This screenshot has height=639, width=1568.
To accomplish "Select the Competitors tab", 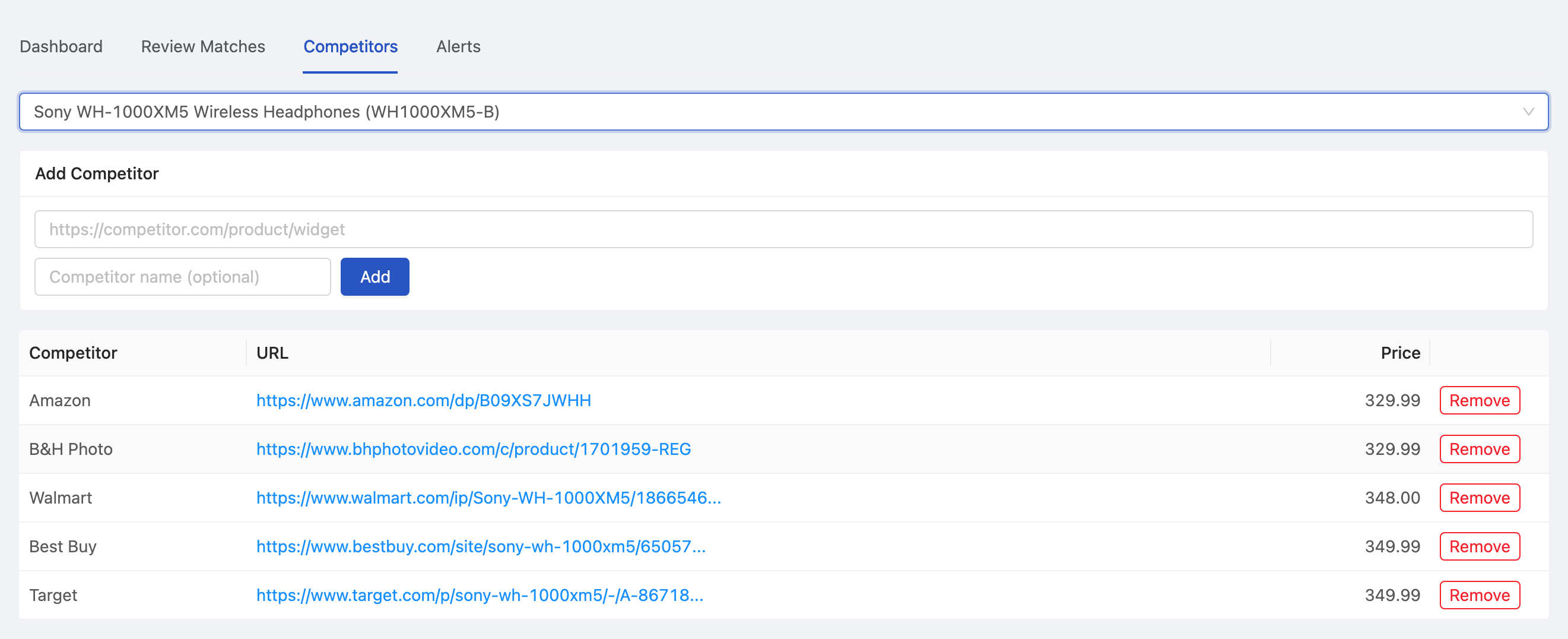I will pos(351,47).
